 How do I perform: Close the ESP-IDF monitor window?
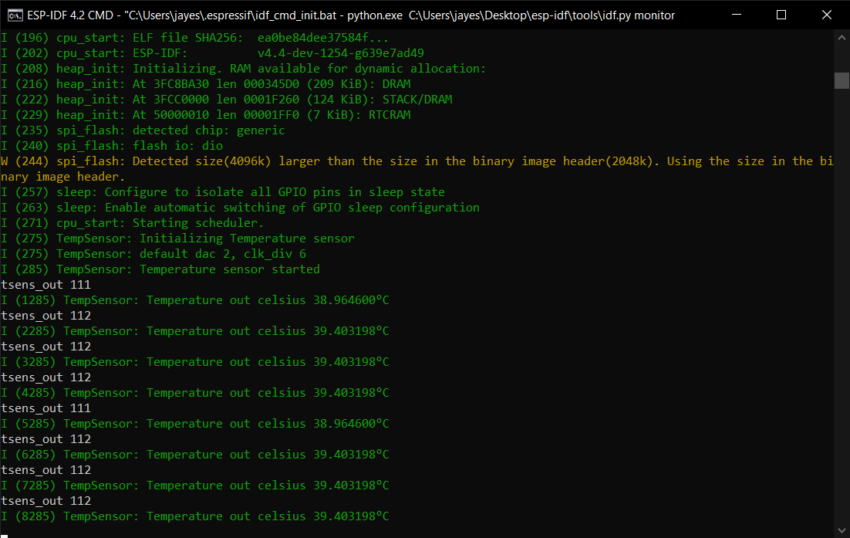(827, 15)
